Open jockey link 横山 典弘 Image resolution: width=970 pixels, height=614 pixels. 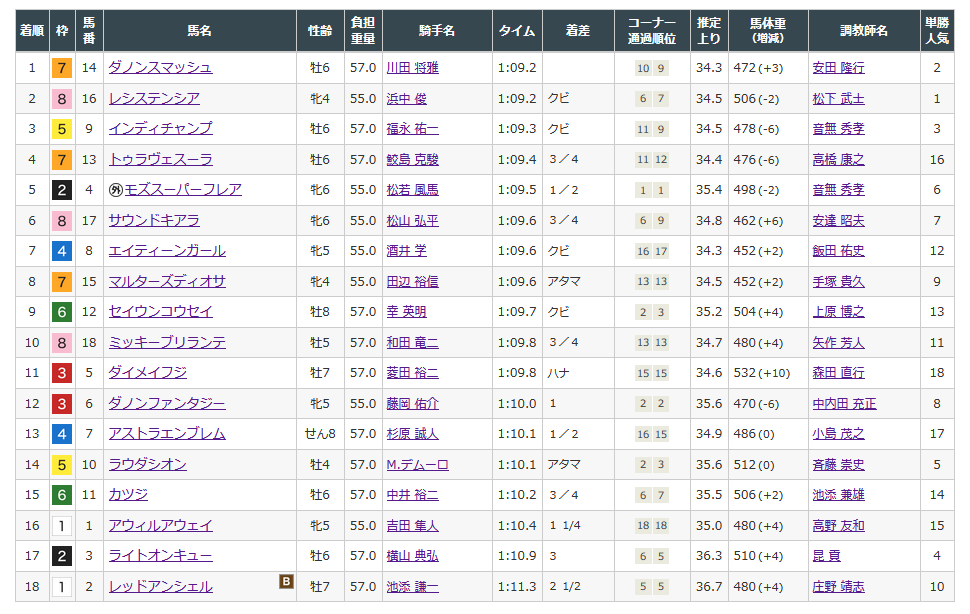click(x=413, y=556)
